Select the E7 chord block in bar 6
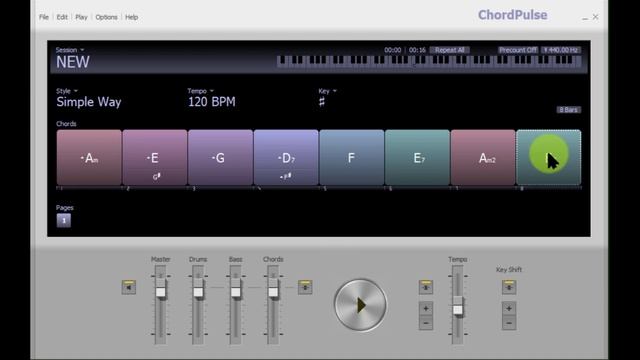 point(417,158)
